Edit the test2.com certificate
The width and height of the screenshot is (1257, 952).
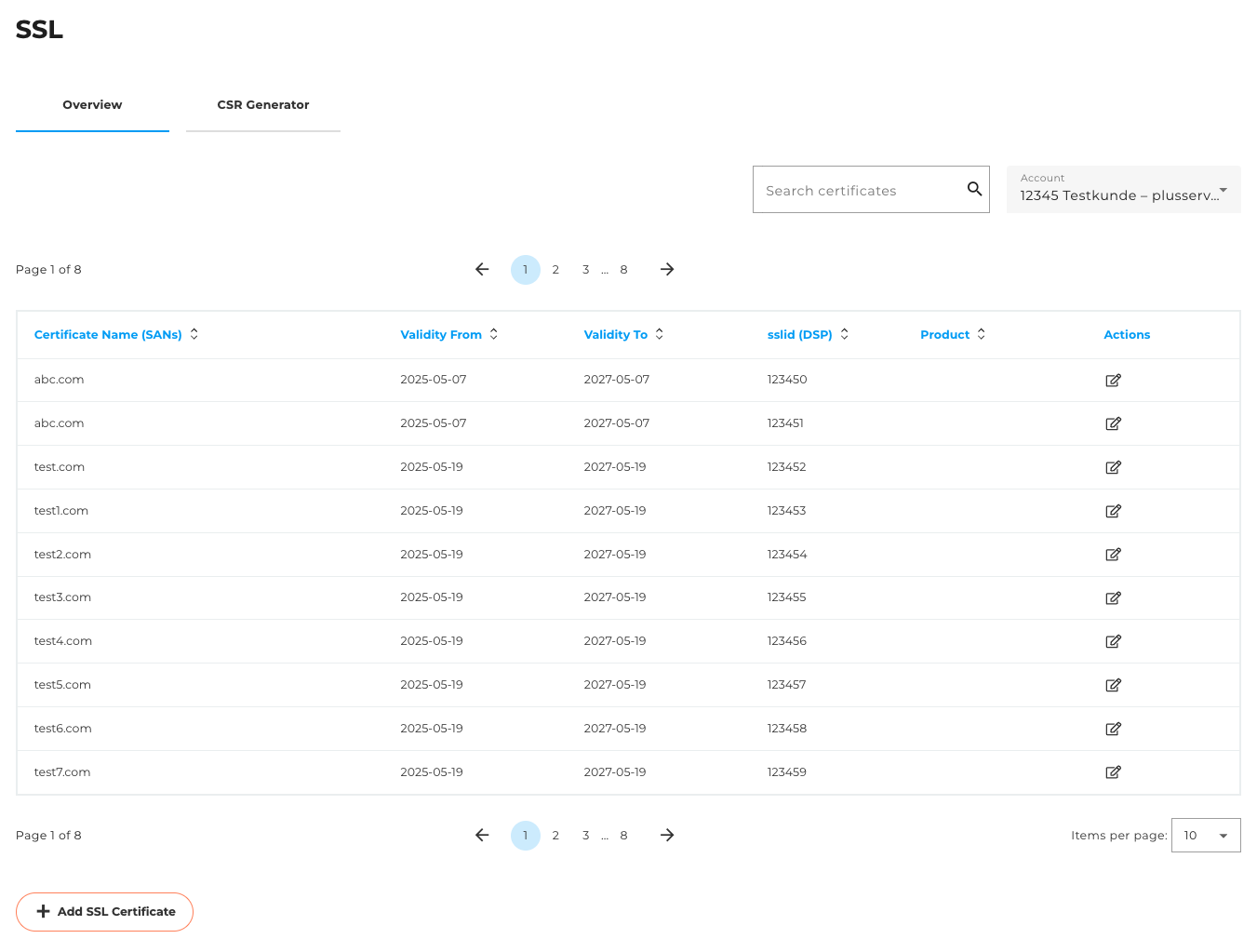click(x=1113, y=555)
